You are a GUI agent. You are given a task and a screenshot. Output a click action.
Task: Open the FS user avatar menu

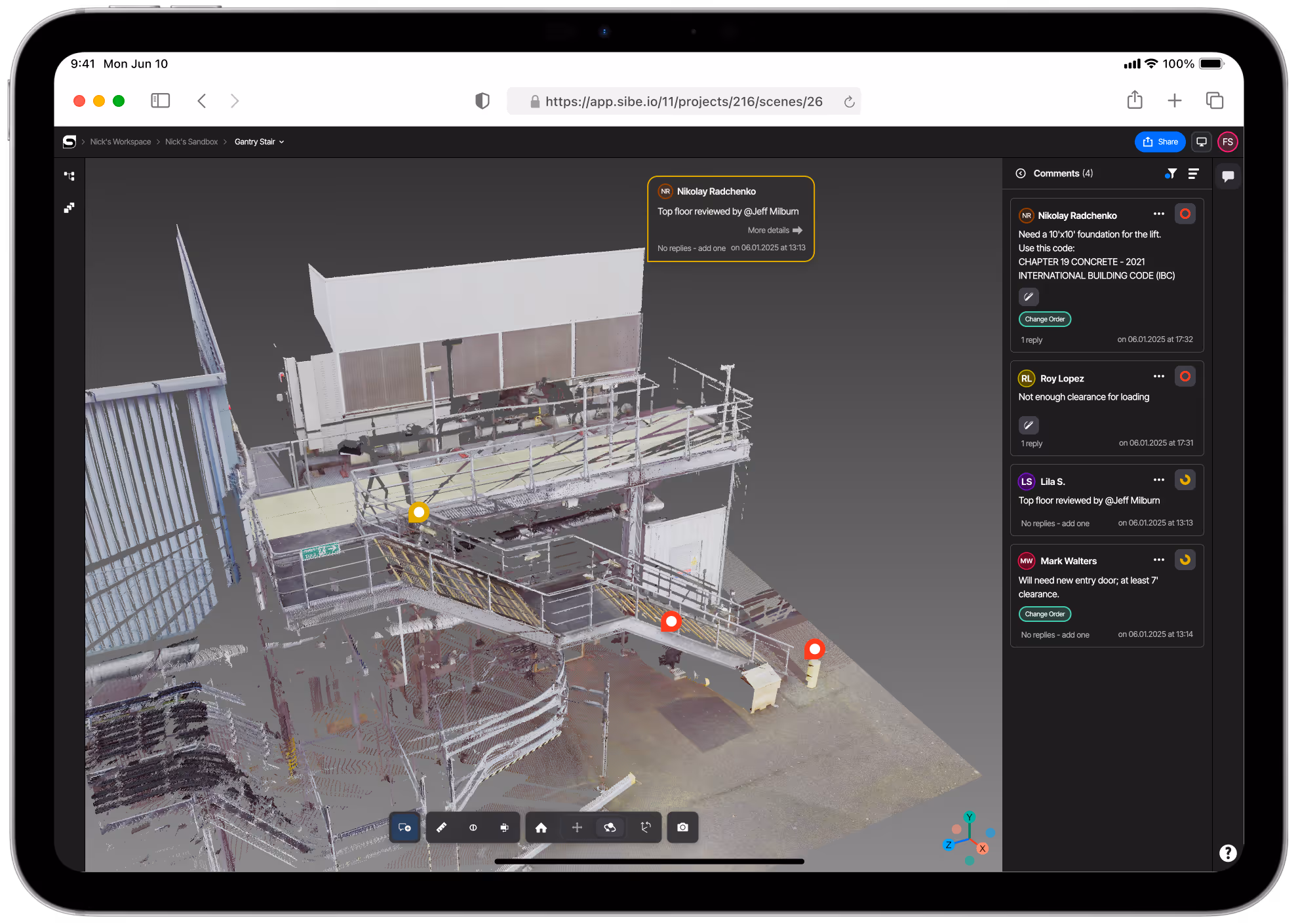pyautogui.click(x=1228, y=142)
